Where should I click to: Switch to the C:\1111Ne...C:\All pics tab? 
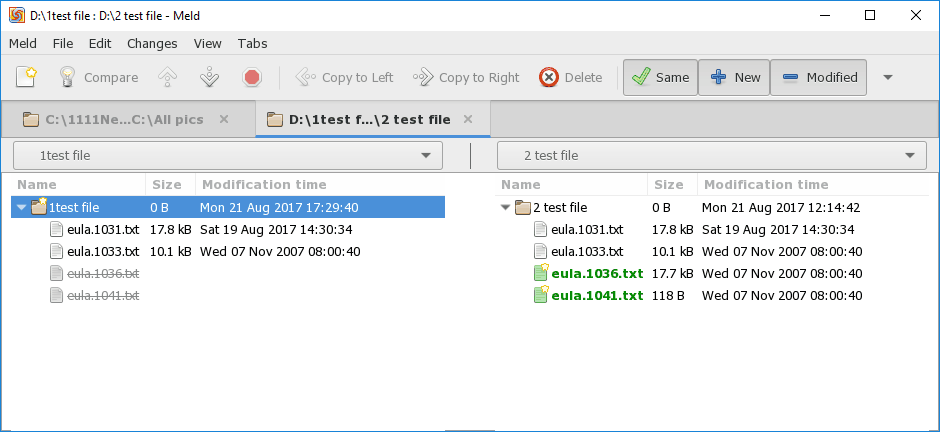124,119
